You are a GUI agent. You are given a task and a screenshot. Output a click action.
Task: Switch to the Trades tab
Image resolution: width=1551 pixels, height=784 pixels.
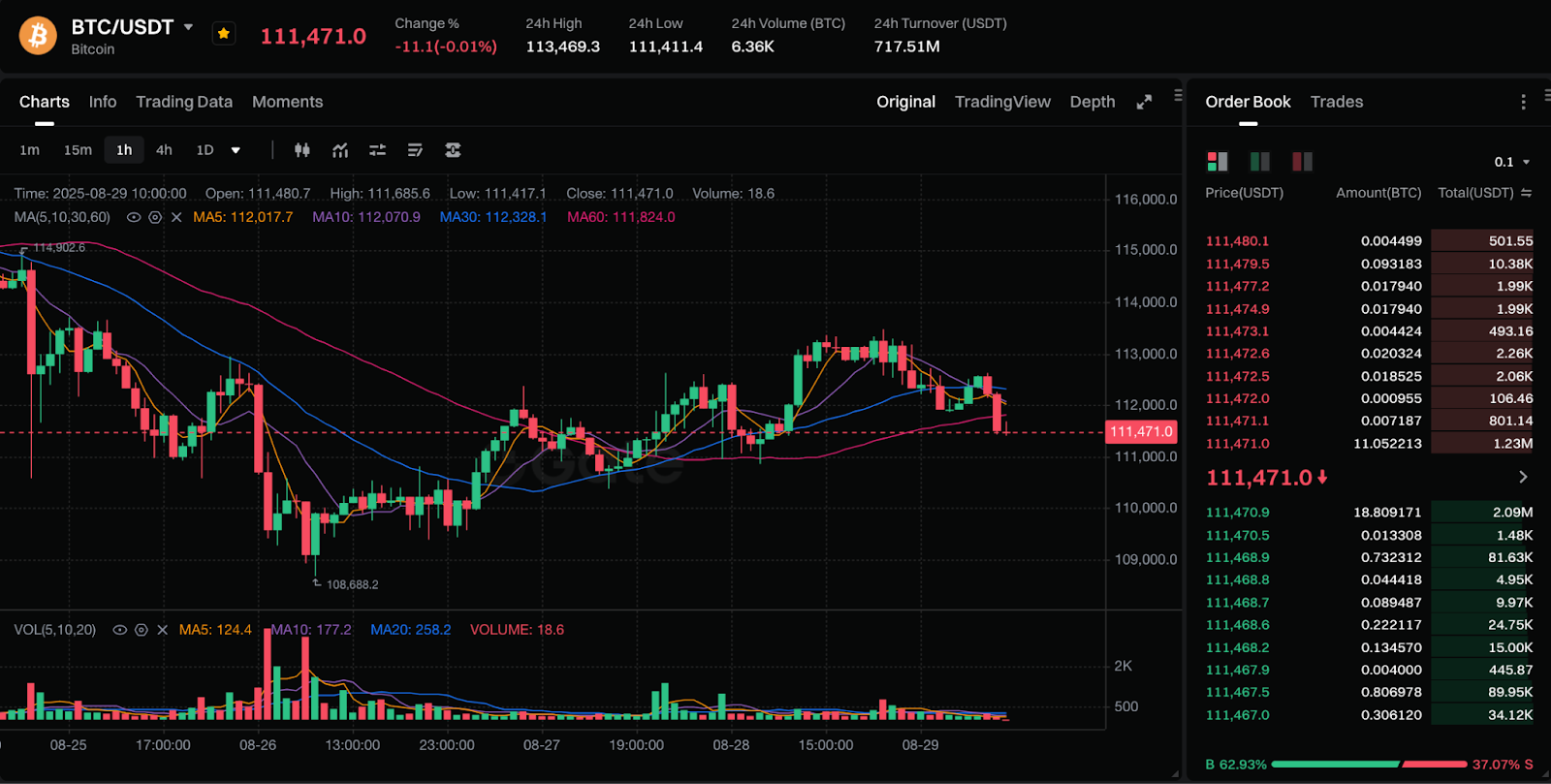click(x=1337, y=102)
